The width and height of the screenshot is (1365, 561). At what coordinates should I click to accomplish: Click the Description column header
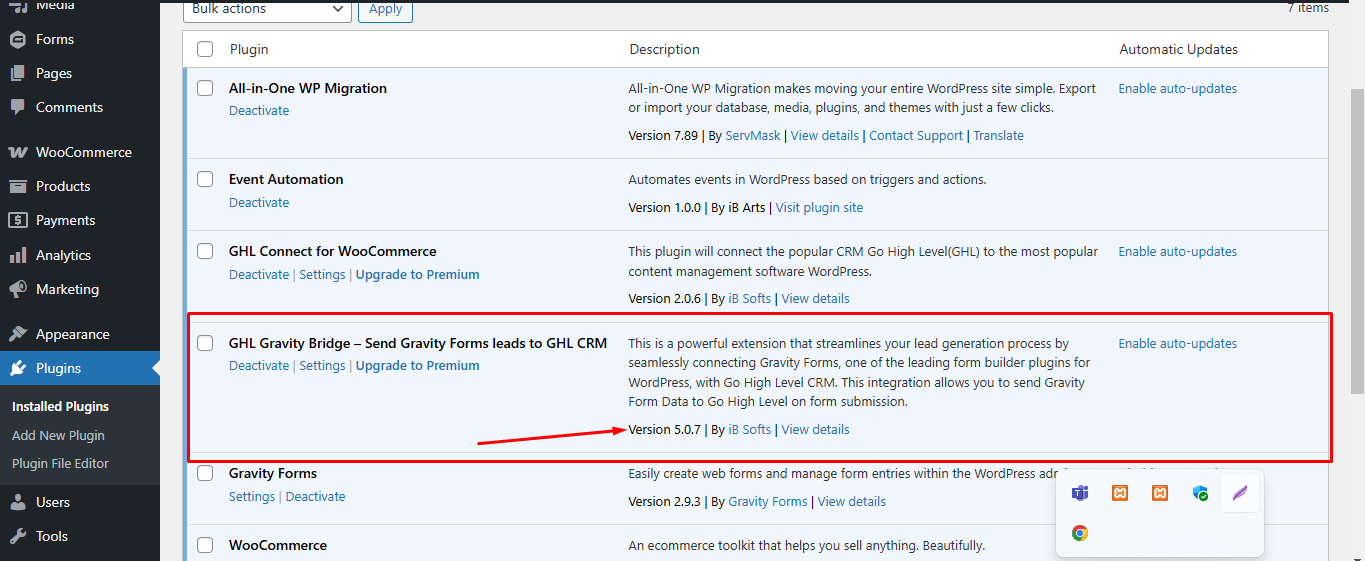click(665, 49)
